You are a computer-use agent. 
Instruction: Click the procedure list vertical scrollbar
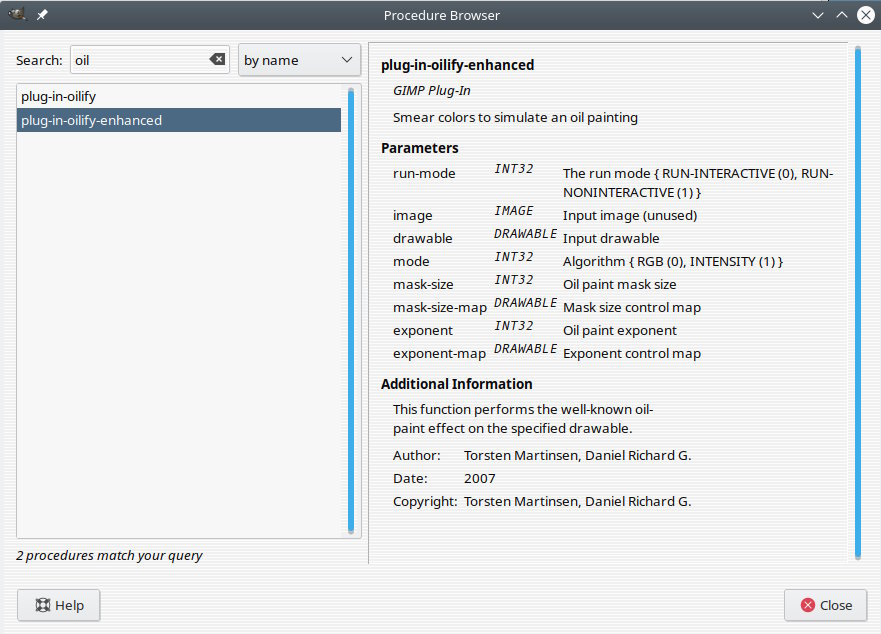tap(351, 311)
